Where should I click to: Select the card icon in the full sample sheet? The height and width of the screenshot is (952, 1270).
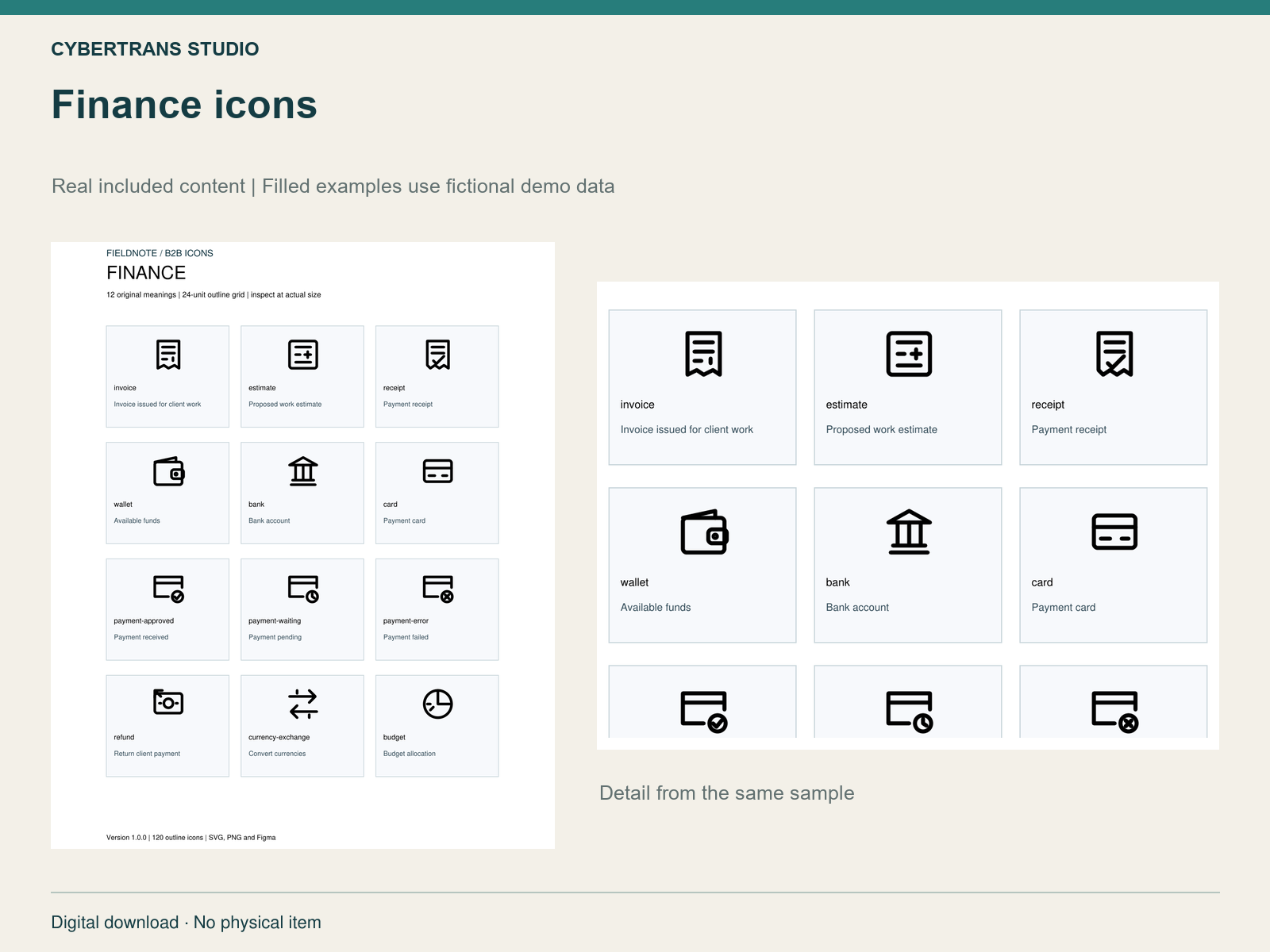point(438,471)
